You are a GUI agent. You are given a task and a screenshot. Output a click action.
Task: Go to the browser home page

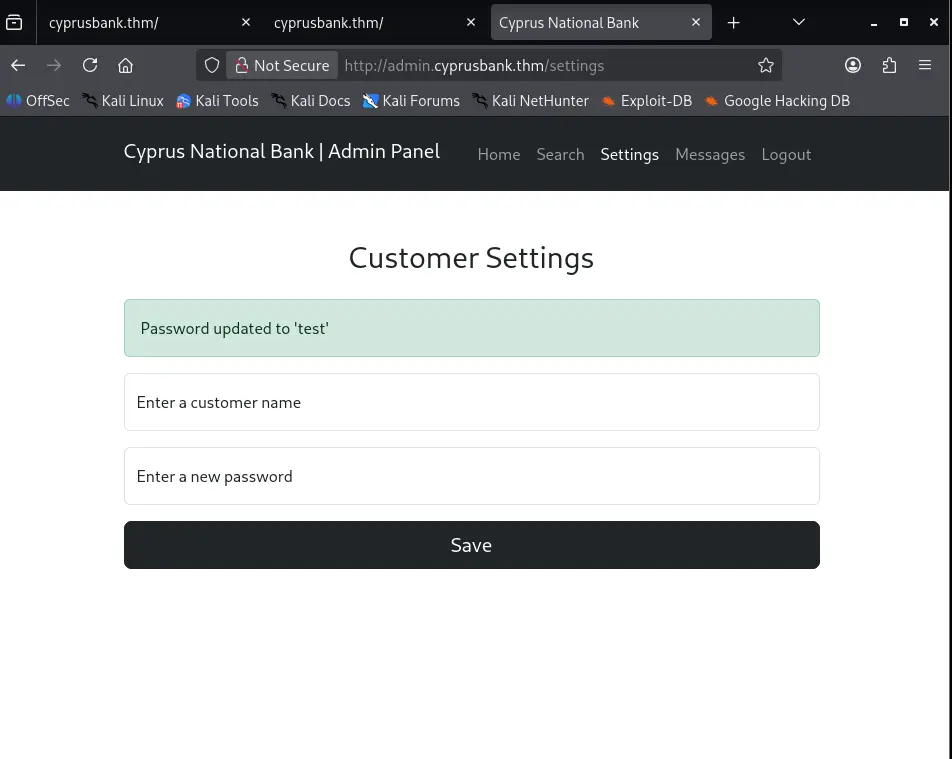125,65
